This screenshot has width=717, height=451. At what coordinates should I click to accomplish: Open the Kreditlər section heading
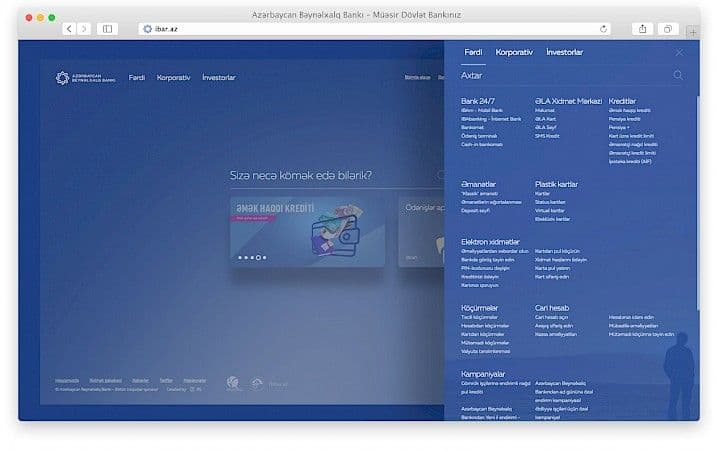tap(622, 101)
